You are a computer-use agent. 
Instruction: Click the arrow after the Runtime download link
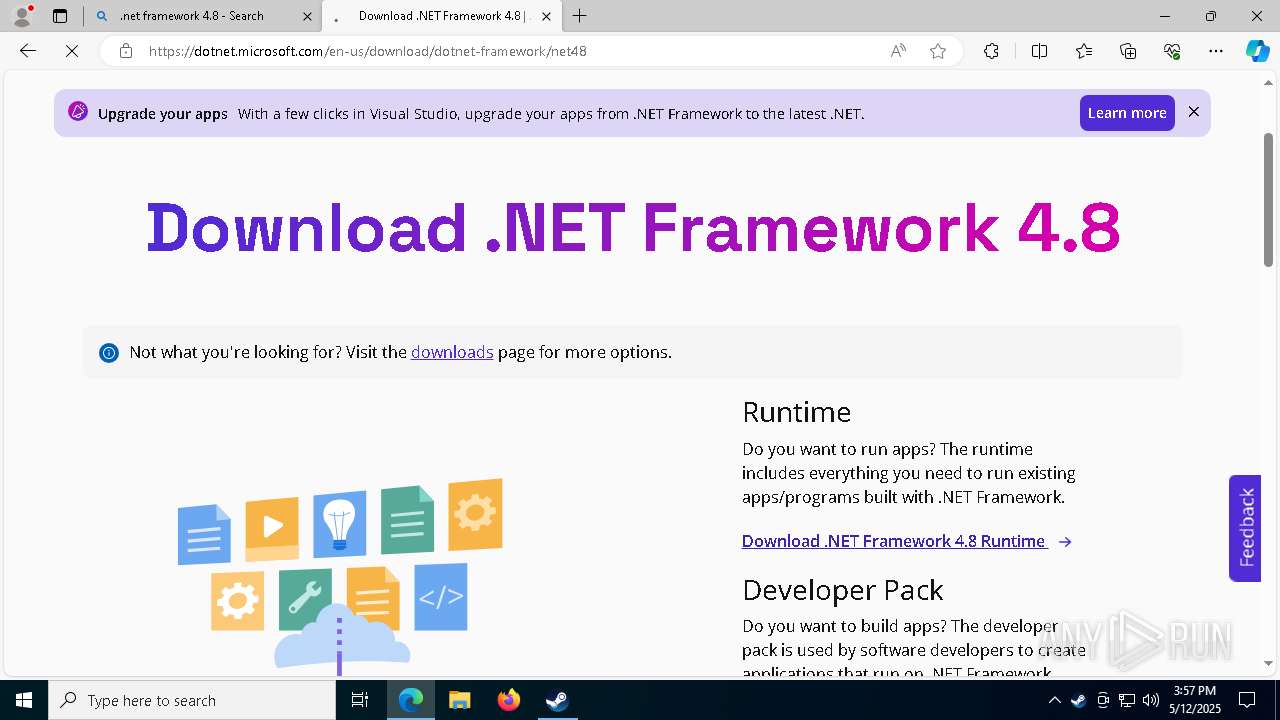pyautogui.click(x=1065, y=542)
